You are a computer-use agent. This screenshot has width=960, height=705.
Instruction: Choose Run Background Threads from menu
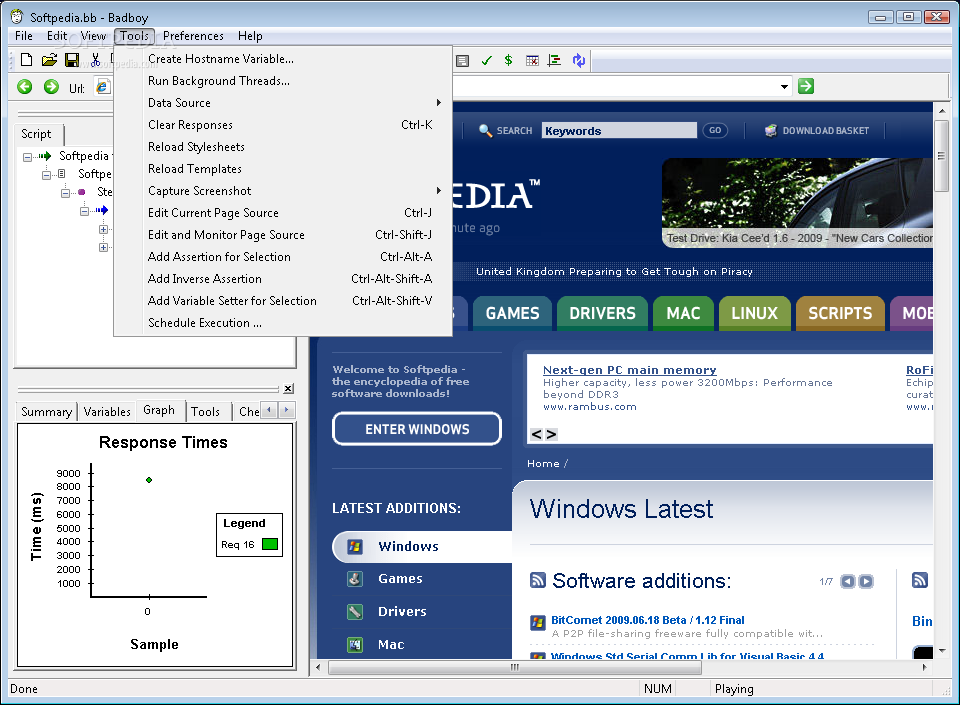(x=283, y=81)
